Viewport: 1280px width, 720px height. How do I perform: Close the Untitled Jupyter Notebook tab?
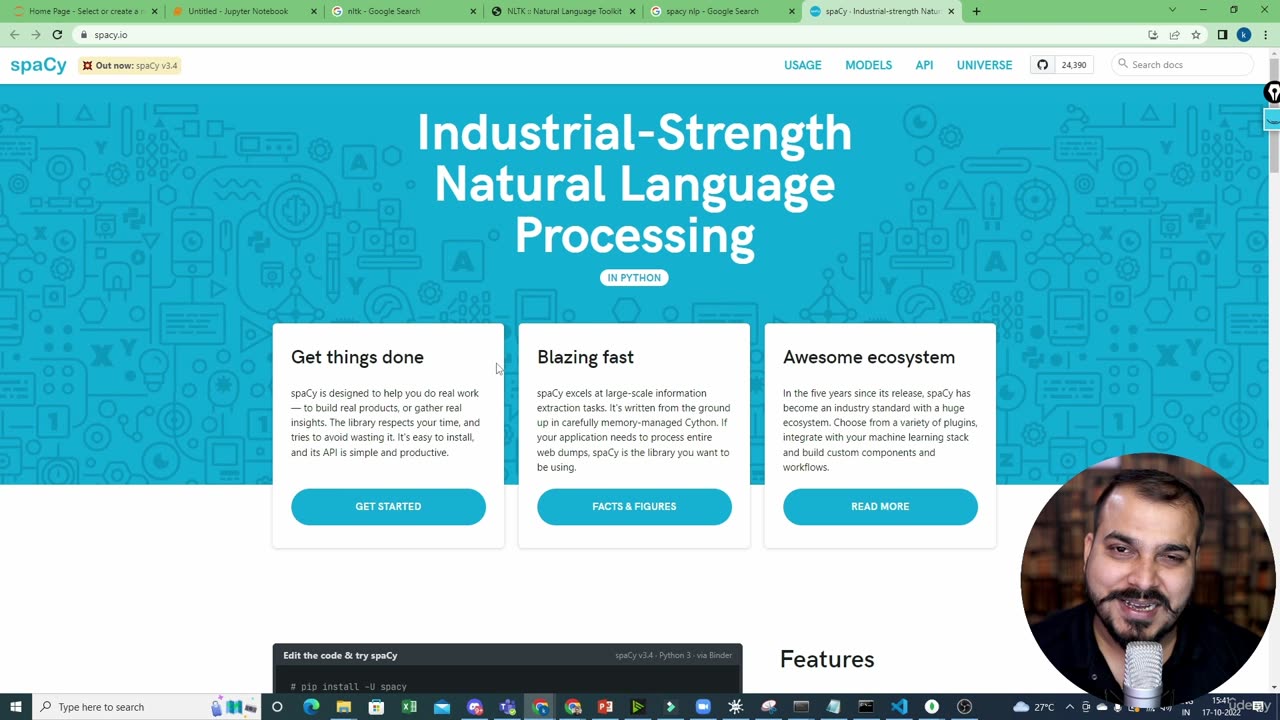(x=314, y=11)
